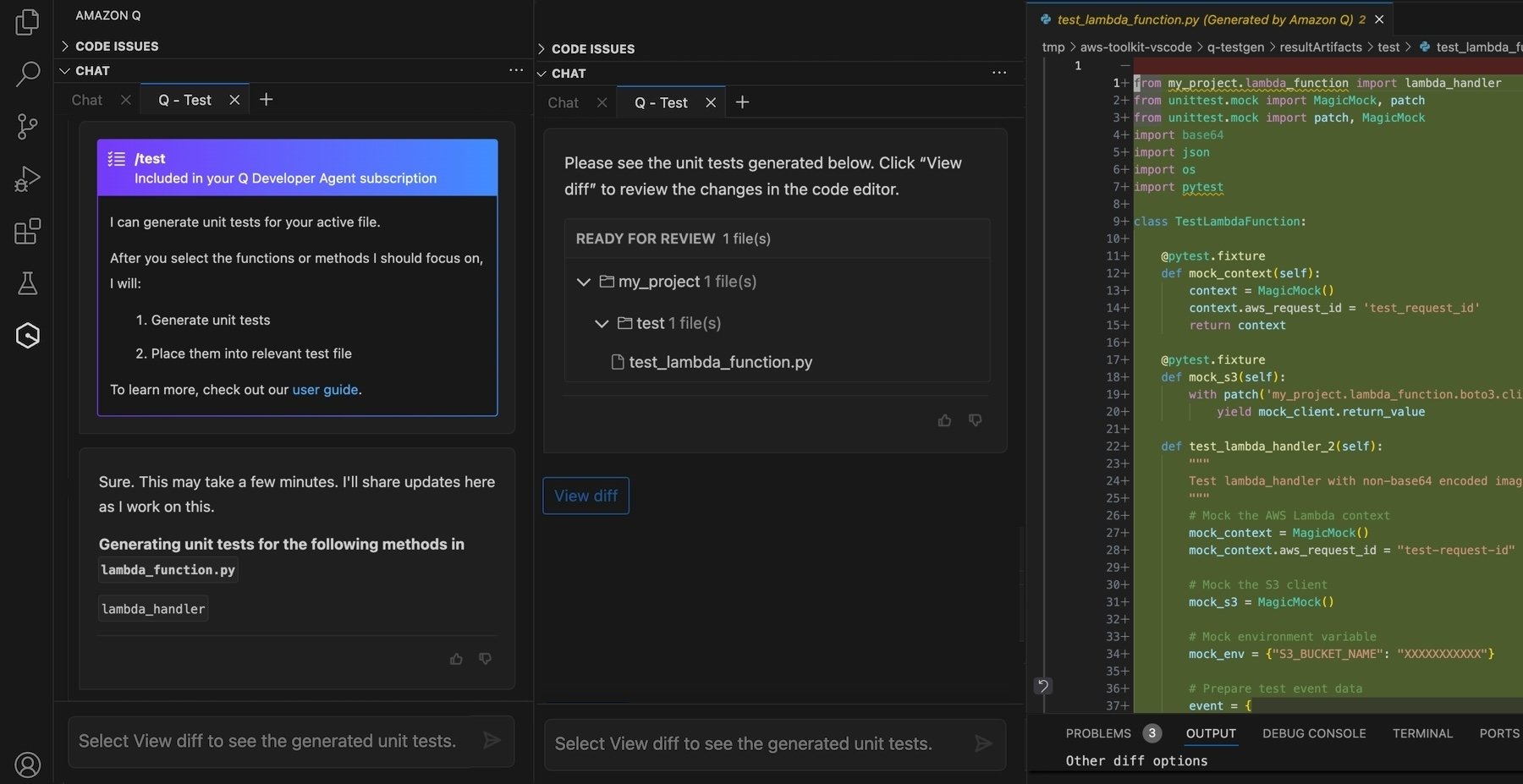The height and width of the screenshot is (784, 1523).
Task: Switch to the TERMINAL tab
Action: 1422,733
